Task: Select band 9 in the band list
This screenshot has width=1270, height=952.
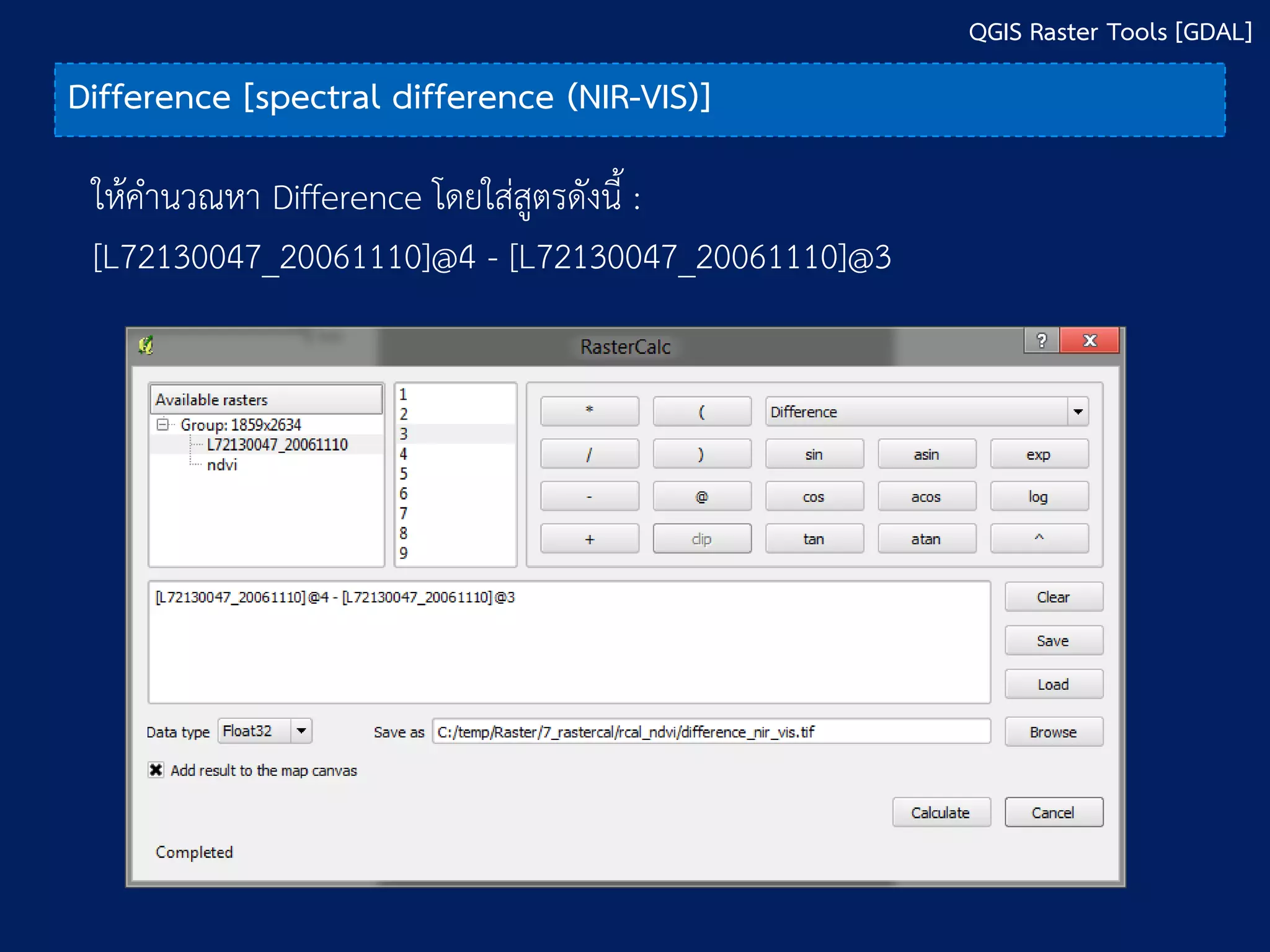Action: click(x=455, y=553)
